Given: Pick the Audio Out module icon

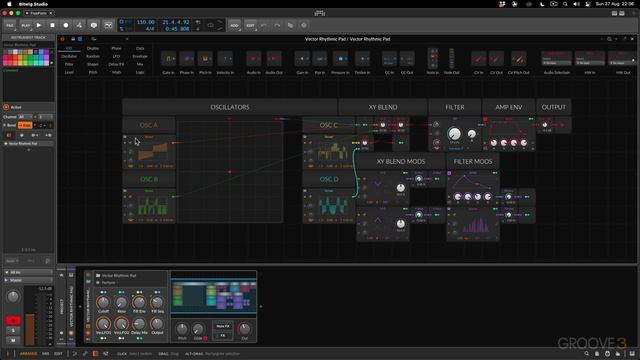Looking at the screenshot, I should (x=274, y=59).
